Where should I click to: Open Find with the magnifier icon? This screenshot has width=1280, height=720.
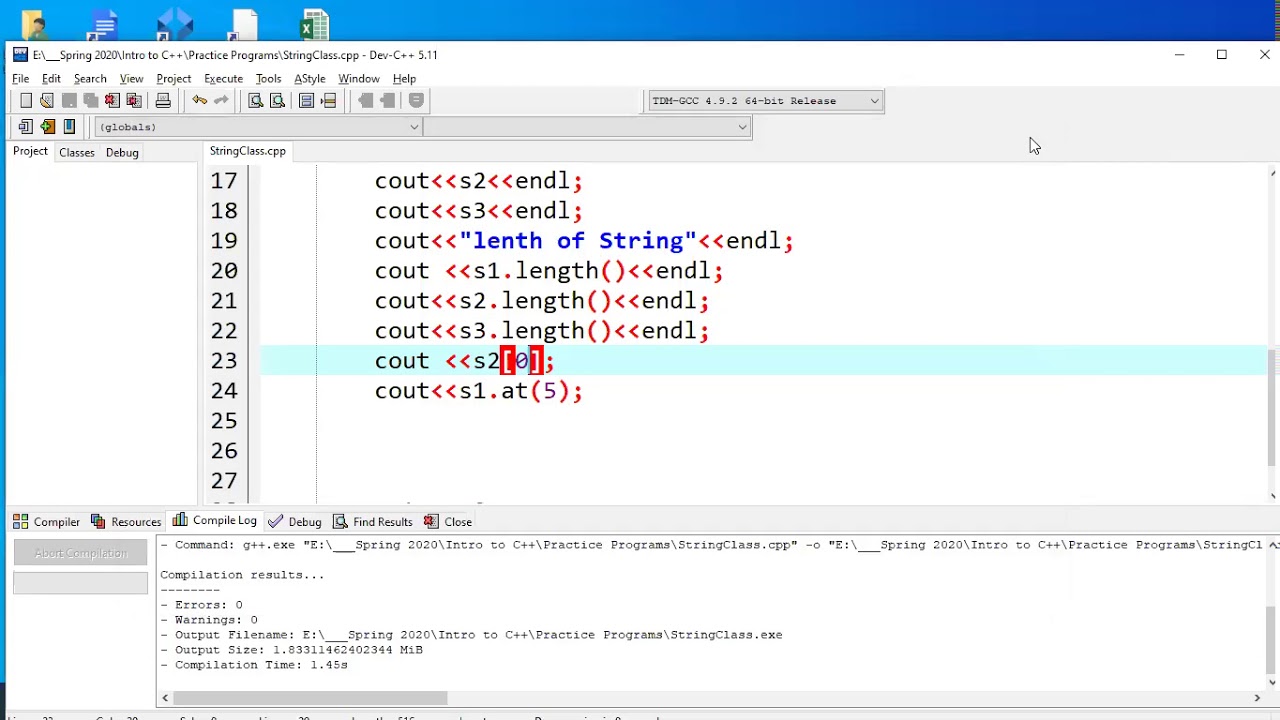pos(256,100)
